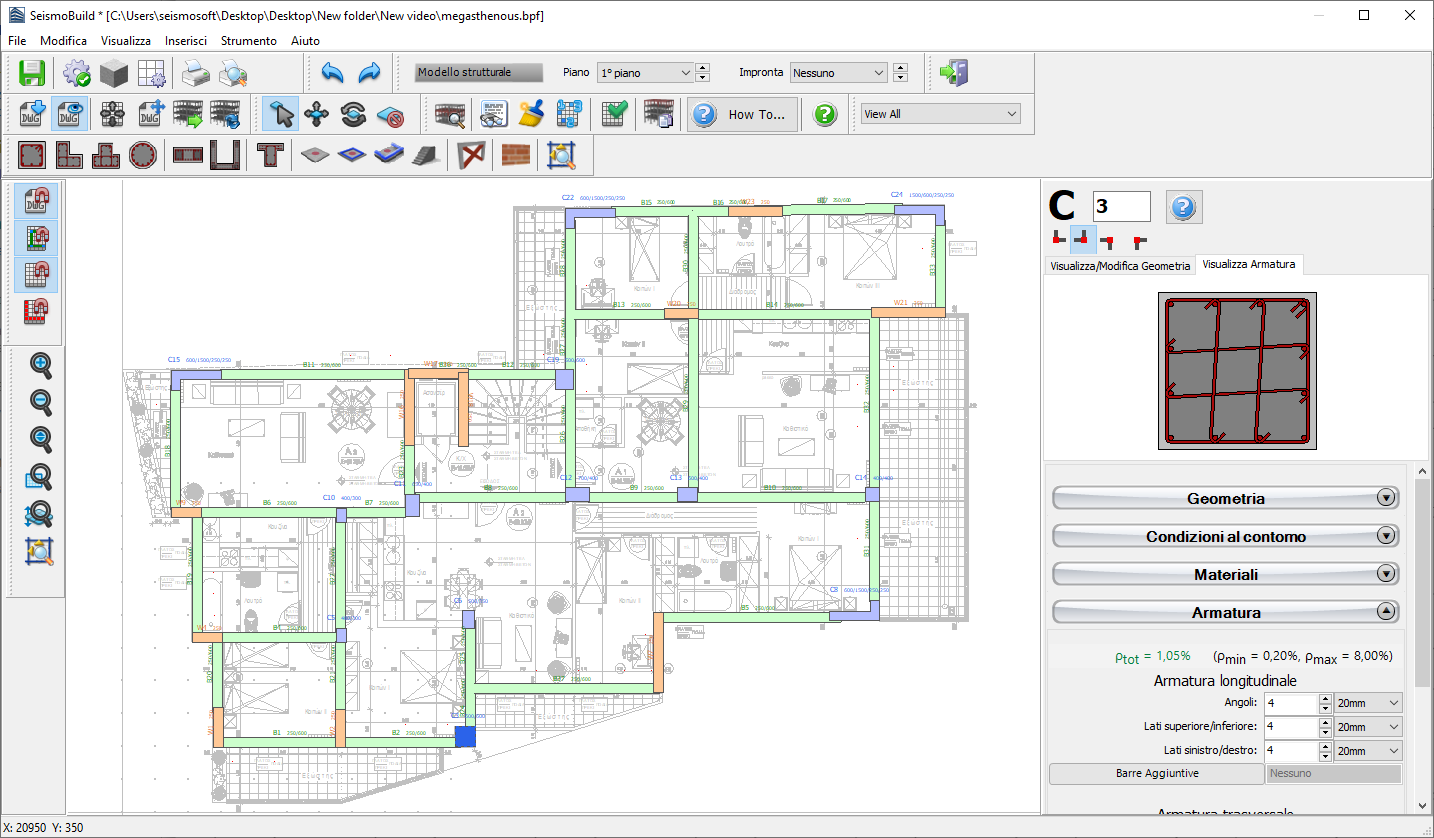Toggle the rotate element tool

(x=353, y=114)
